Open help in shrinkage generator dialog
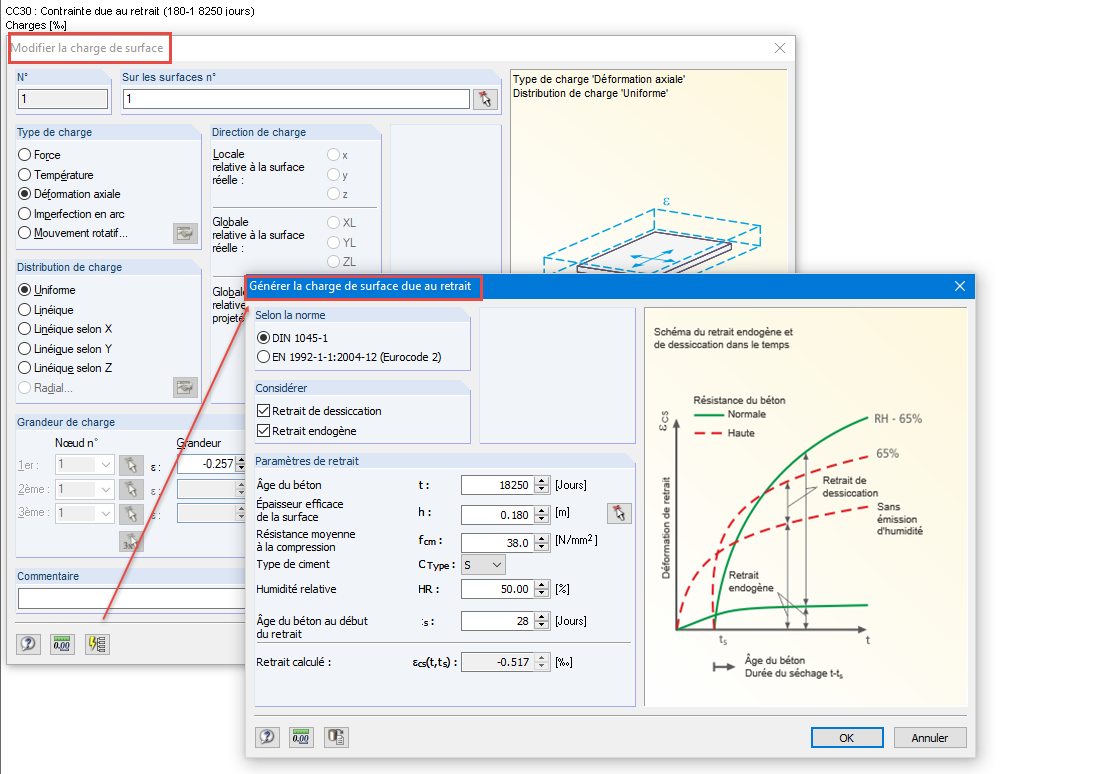 tap(267, 737)
